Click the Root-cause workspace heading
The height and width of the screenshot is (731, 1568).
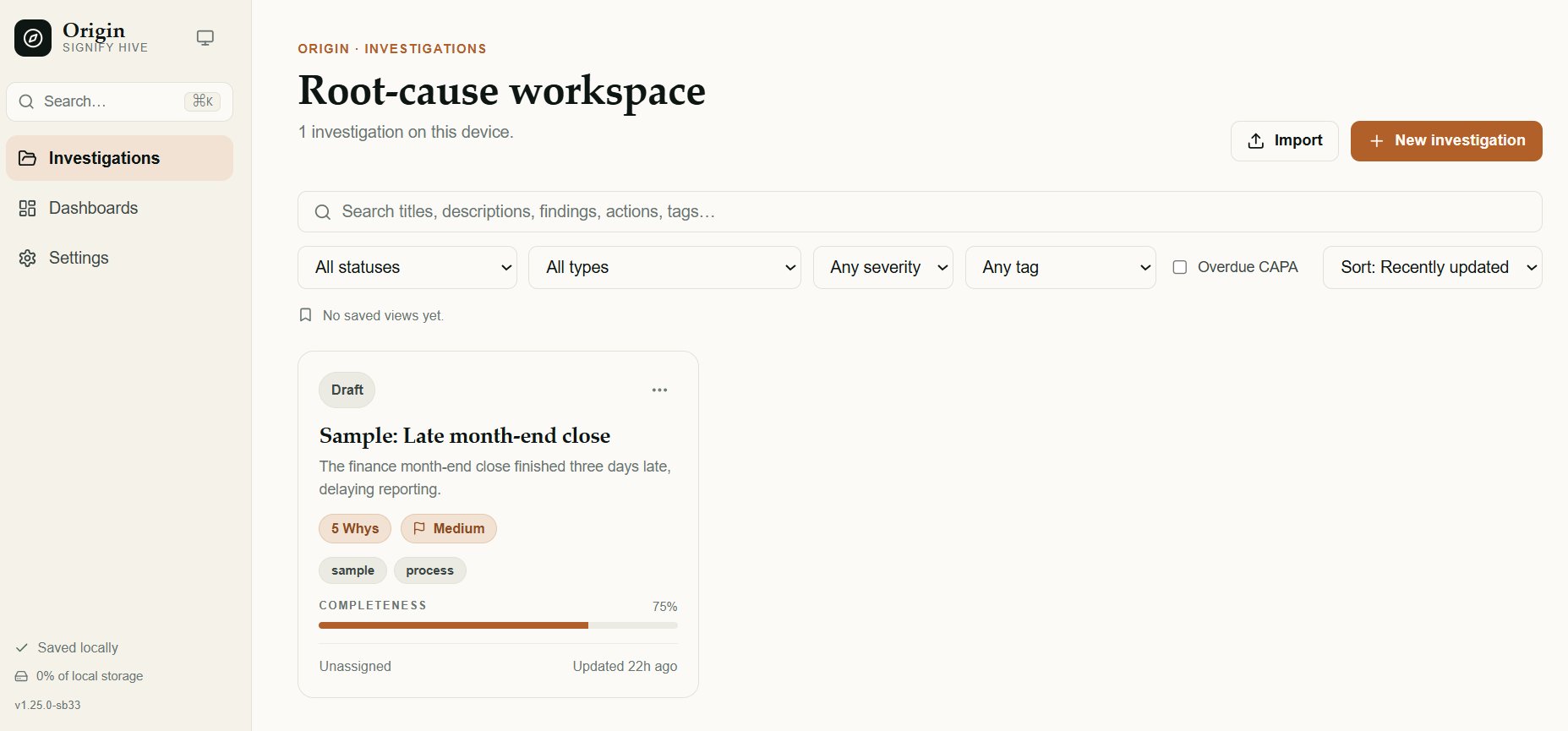click(x=502, y=90)
